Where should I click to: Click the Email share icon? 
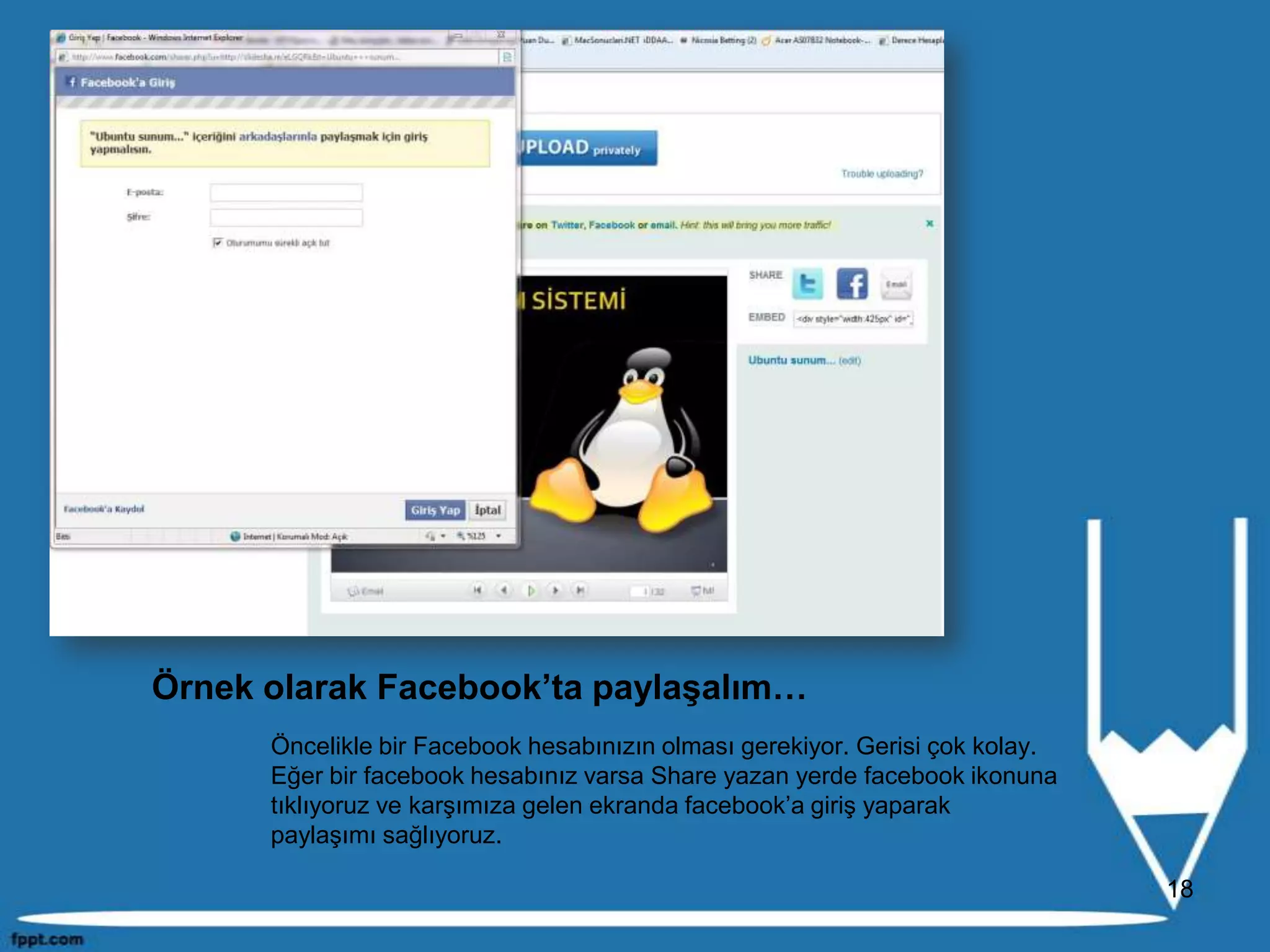pos(895,284)
